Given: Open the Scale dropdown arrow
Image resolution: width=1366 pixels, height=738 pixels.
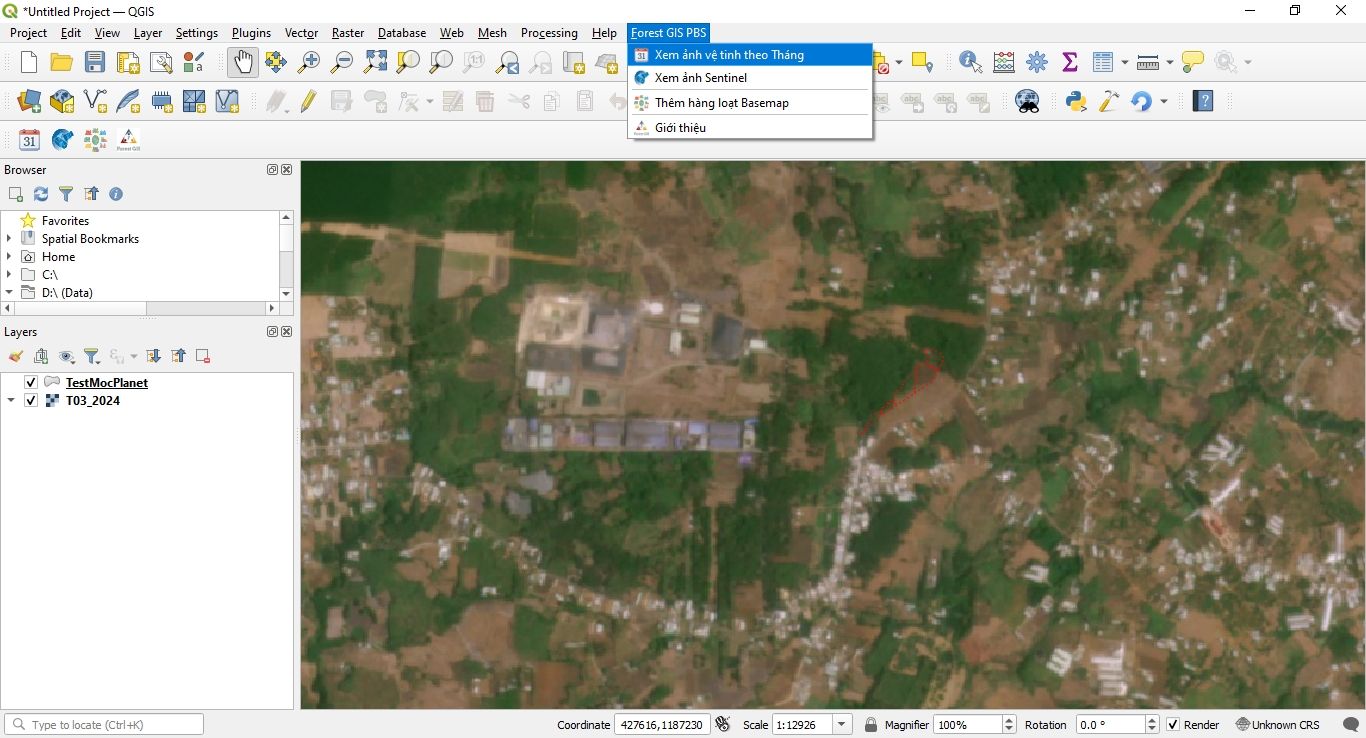Looking at the screenshot, I should [x=842, y=725].
